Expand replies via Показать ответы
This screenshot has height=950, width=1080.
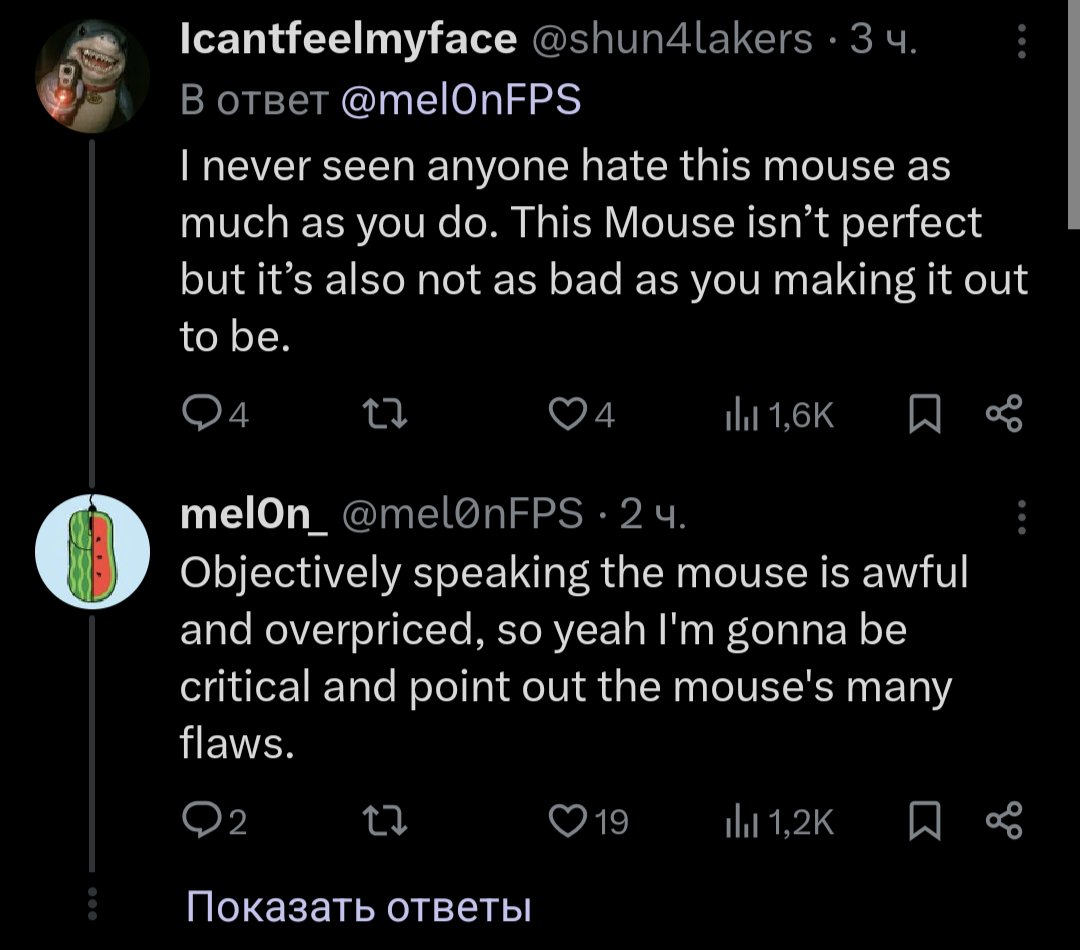(358, 906)
